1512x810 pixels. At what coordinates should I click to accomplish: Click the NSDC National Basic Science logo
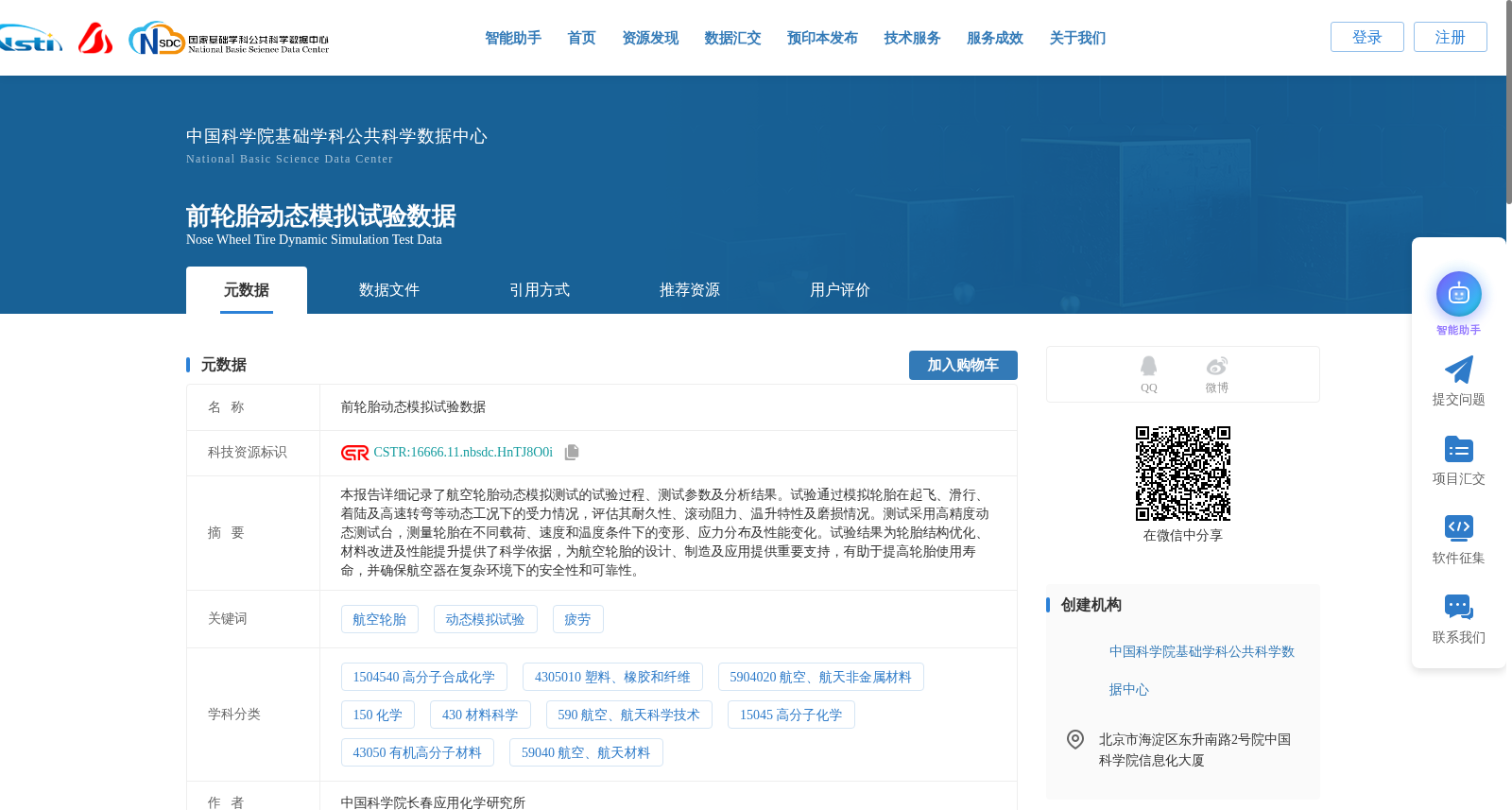click(229, 39)
